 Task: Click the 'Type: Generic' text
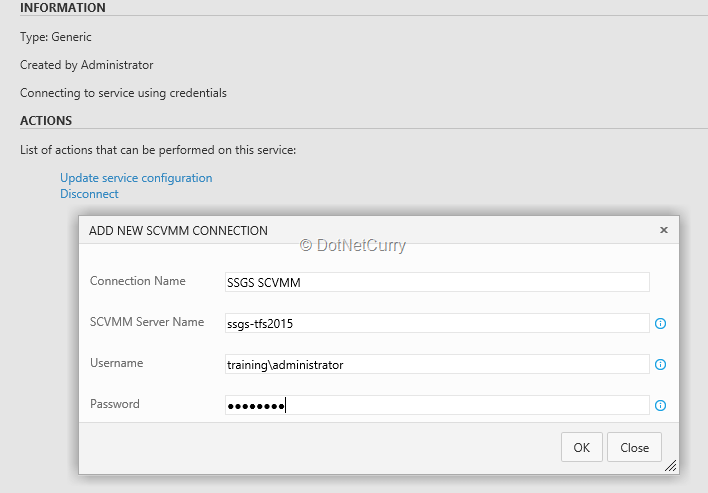pos(56,37)
